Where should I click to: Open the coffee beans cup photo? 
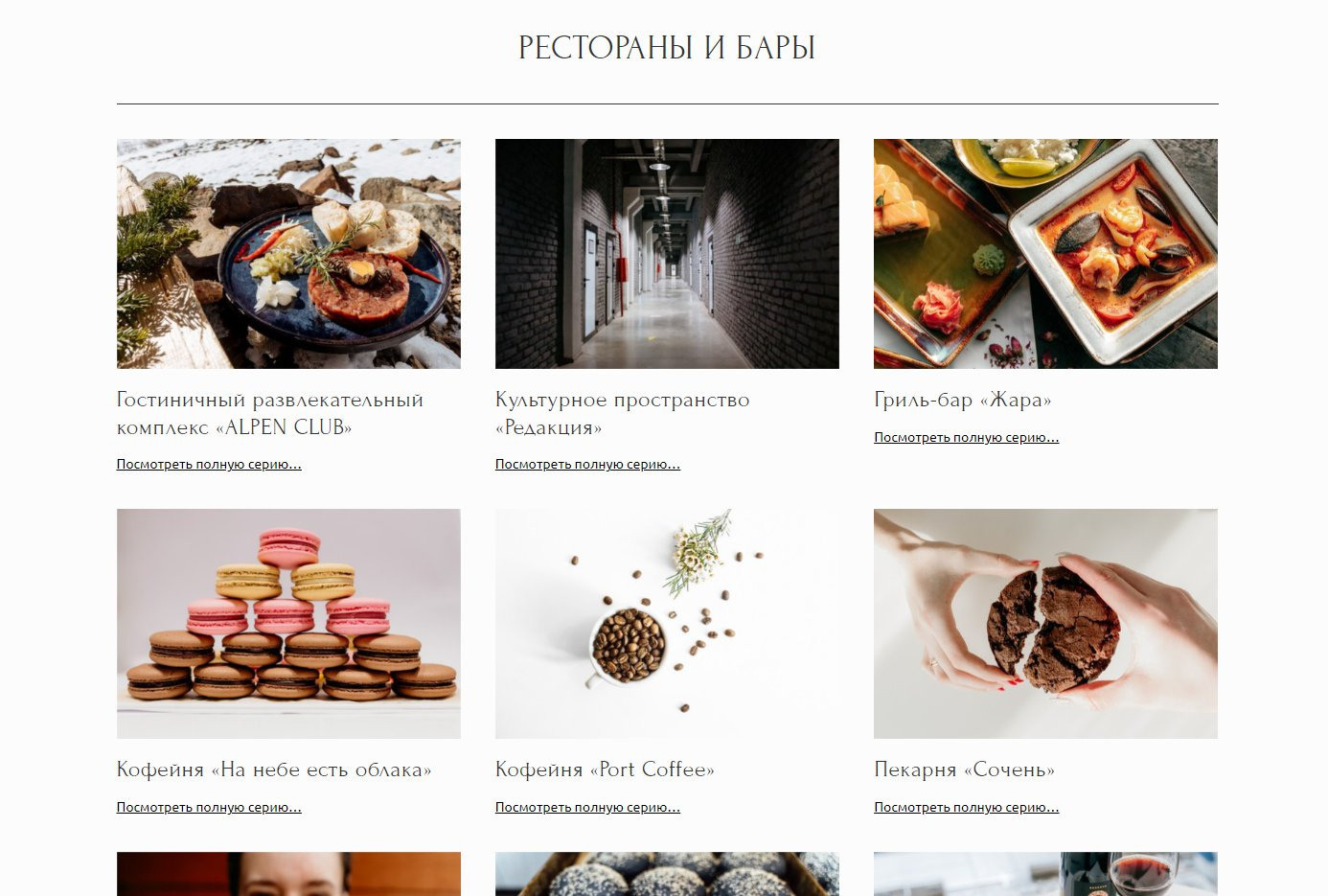(667, 624)
